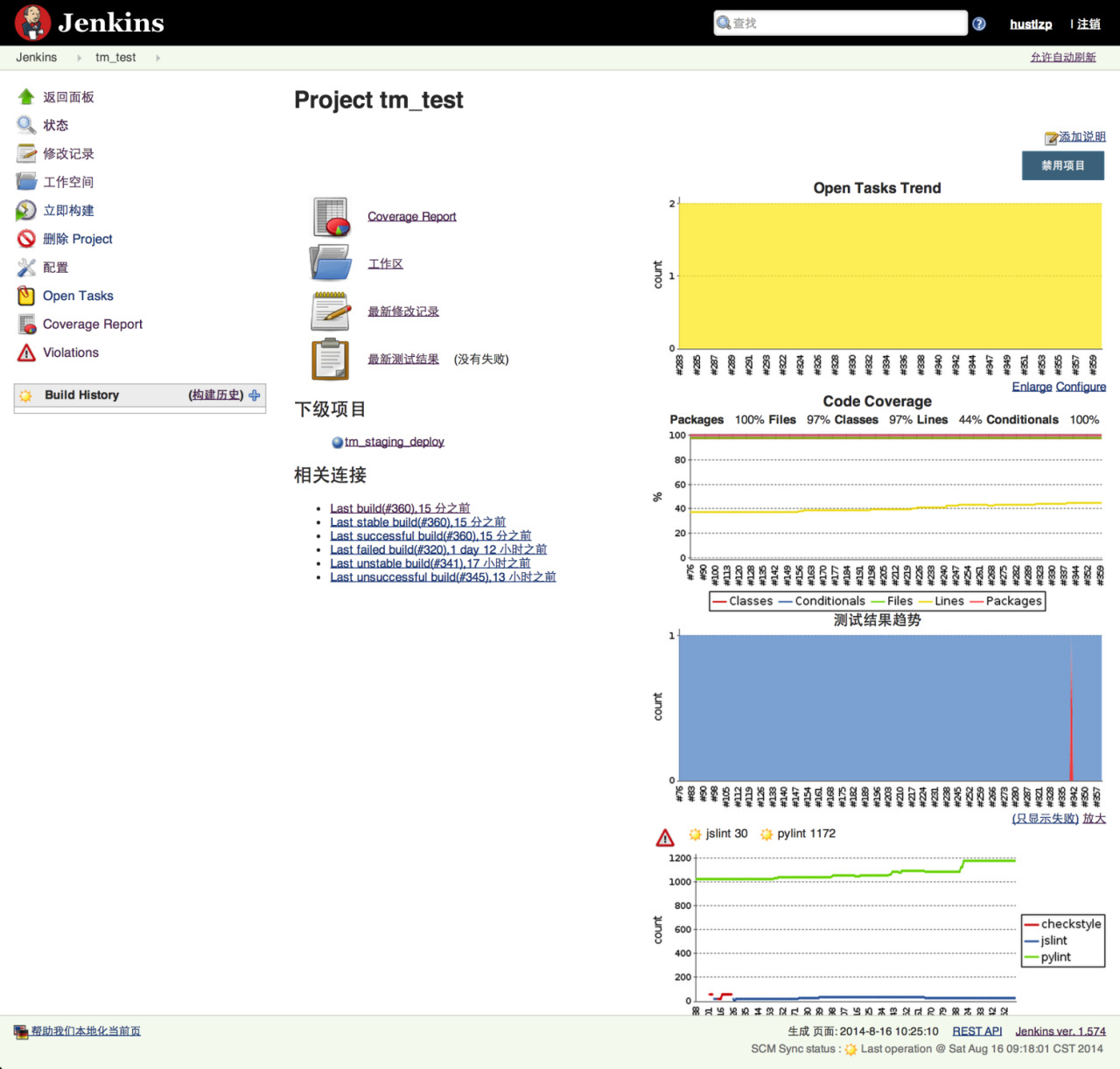Click the notepad icon beside 修改记录

point(26,154)
